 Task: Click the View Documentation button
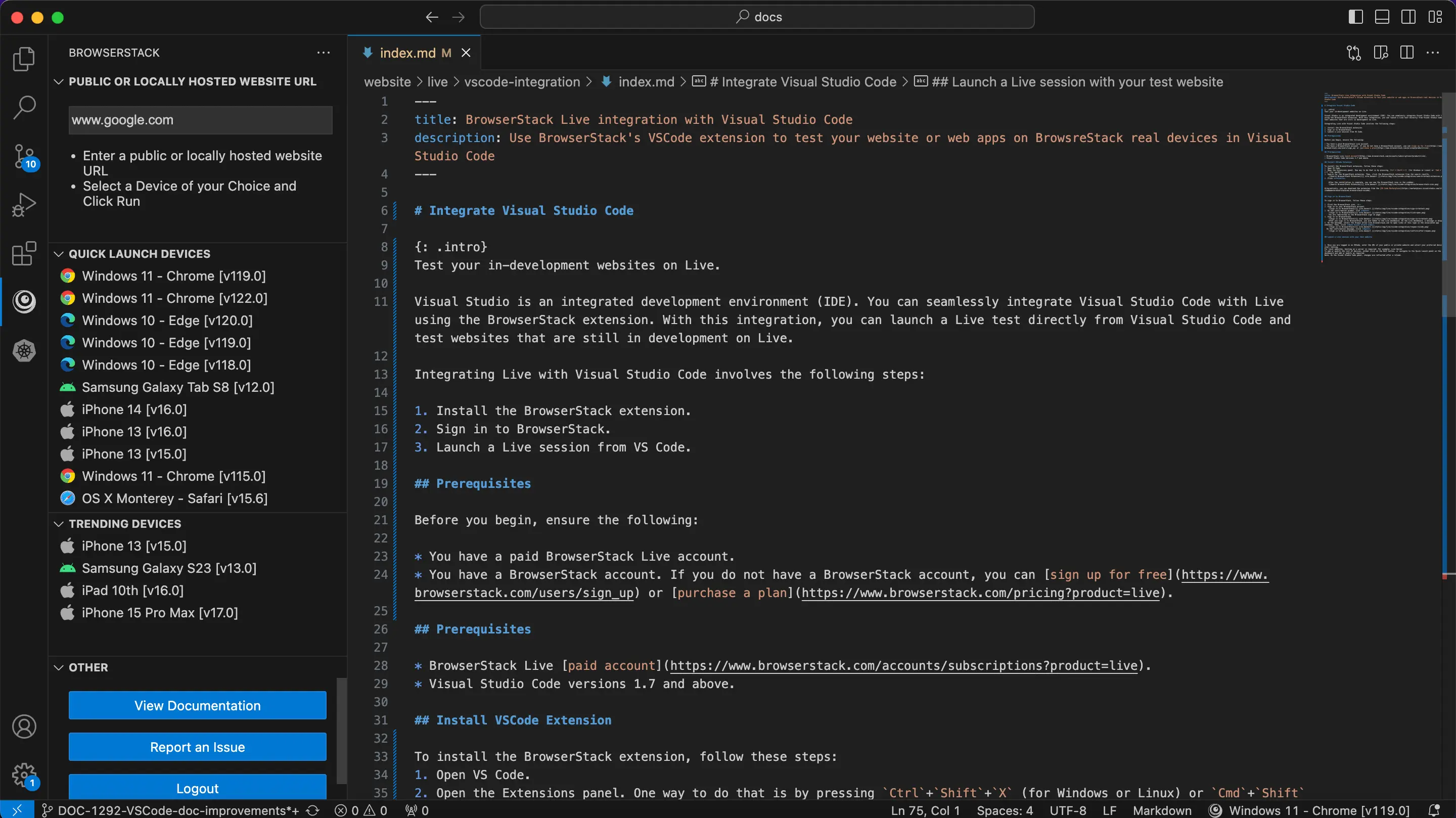(197, 705)
